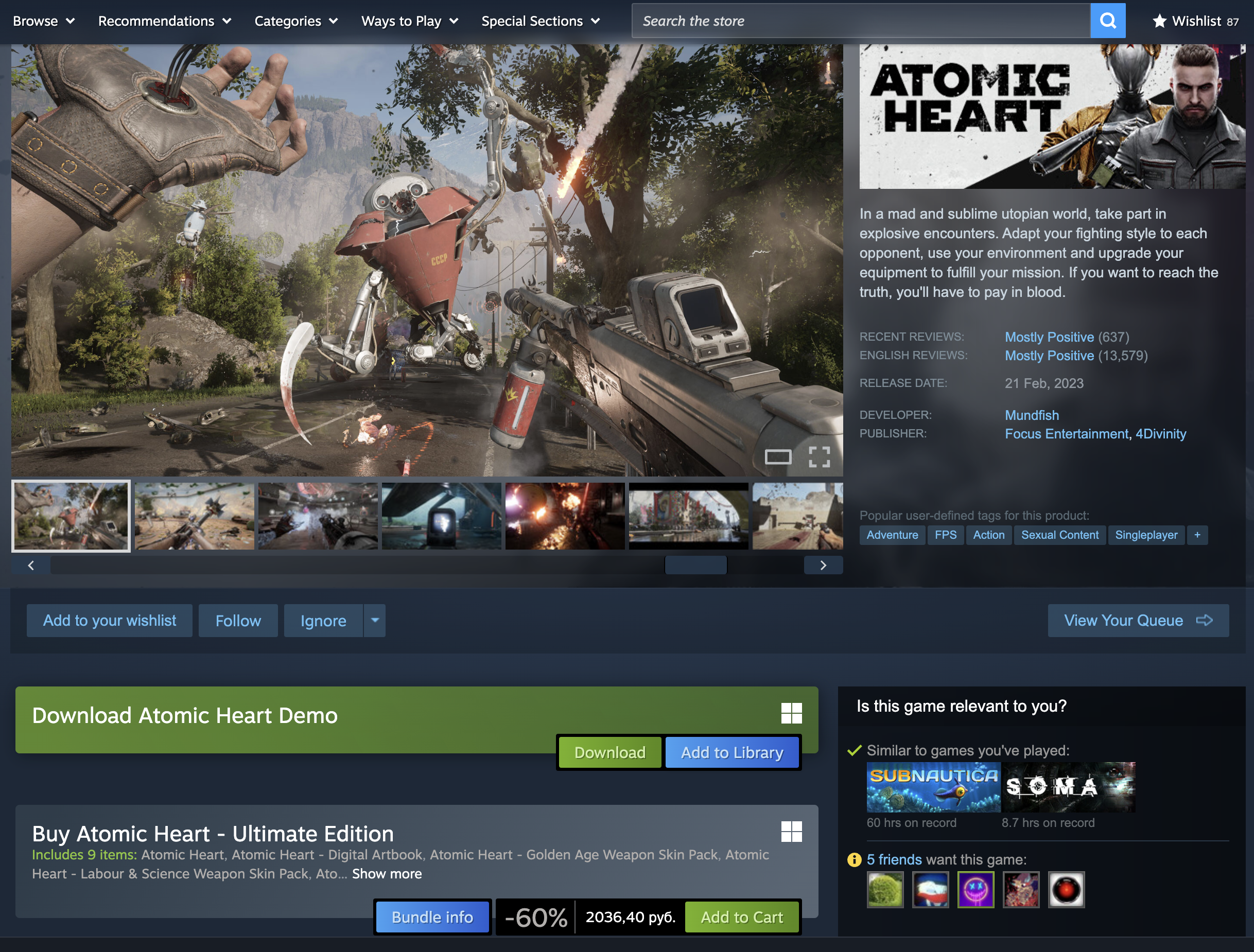
Task: Click the first friend avatar, green moss
Action: tap(885, 890)
